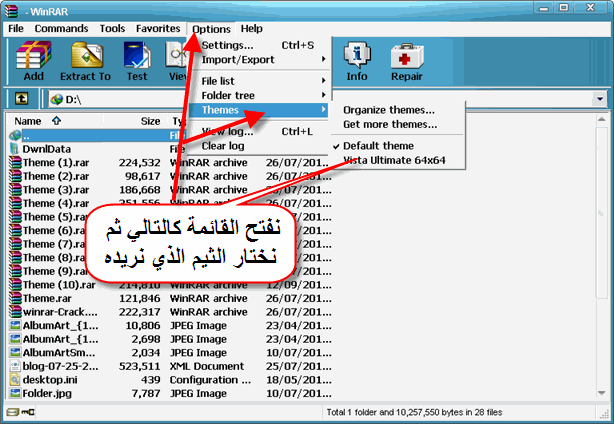Click the window resize grip corner
Screen dimensions: 614x424
603,413
